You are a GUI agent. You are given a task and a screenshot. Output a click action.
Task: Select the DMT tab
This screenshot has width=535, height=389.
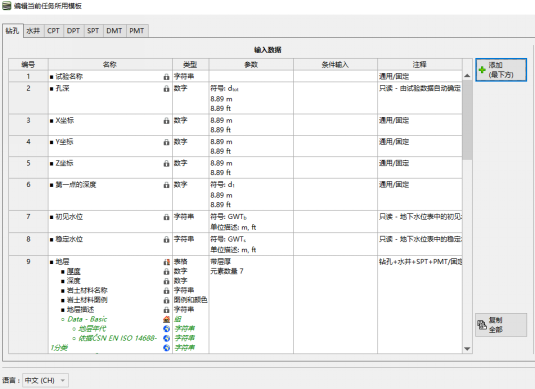(114, 31)
